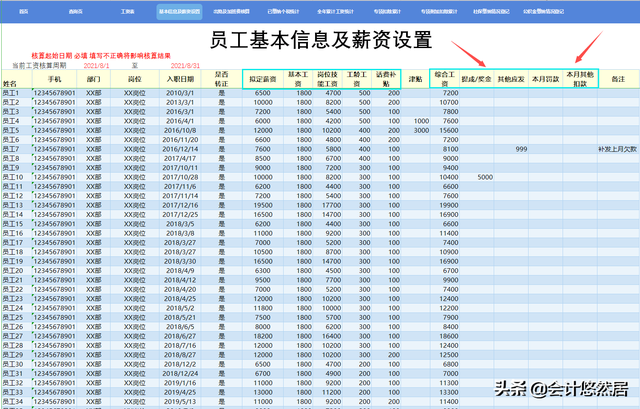This screenshot has width=640, height=409.
Task: Click the bonus value 5000 for 员工10
Action: (x=477, y=177)
